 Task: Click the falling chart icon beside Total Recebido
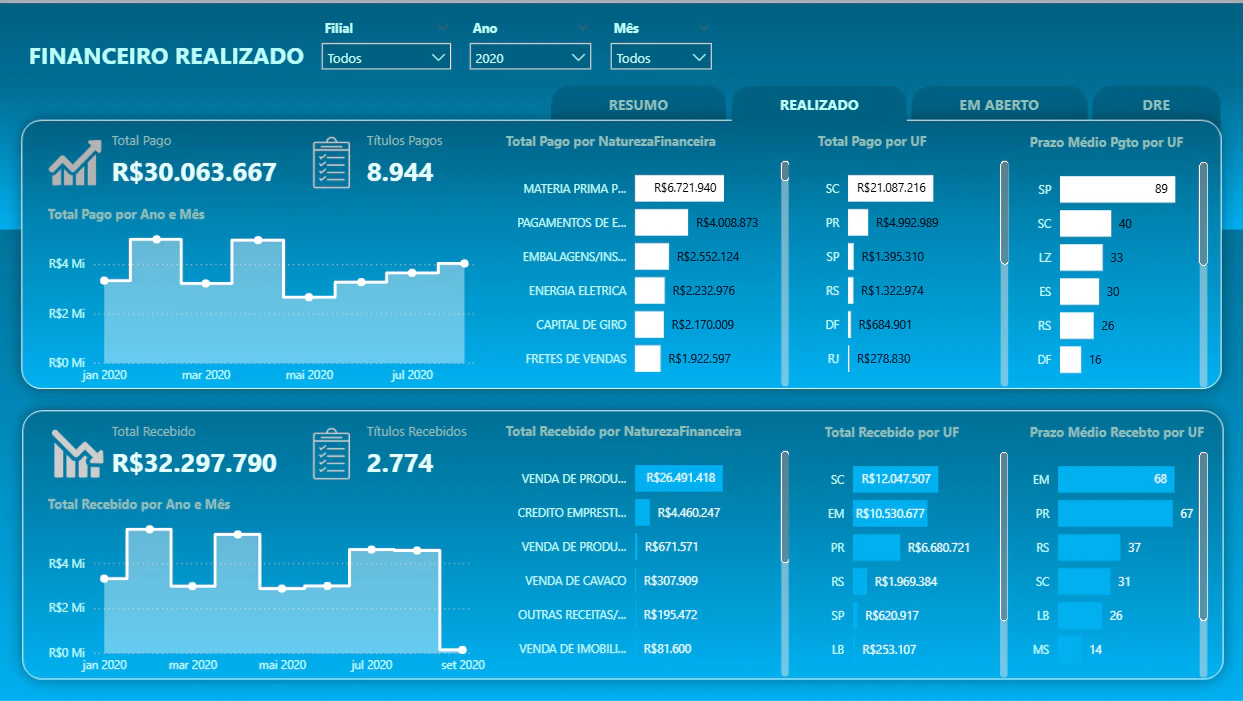click(x=75, y=454)
